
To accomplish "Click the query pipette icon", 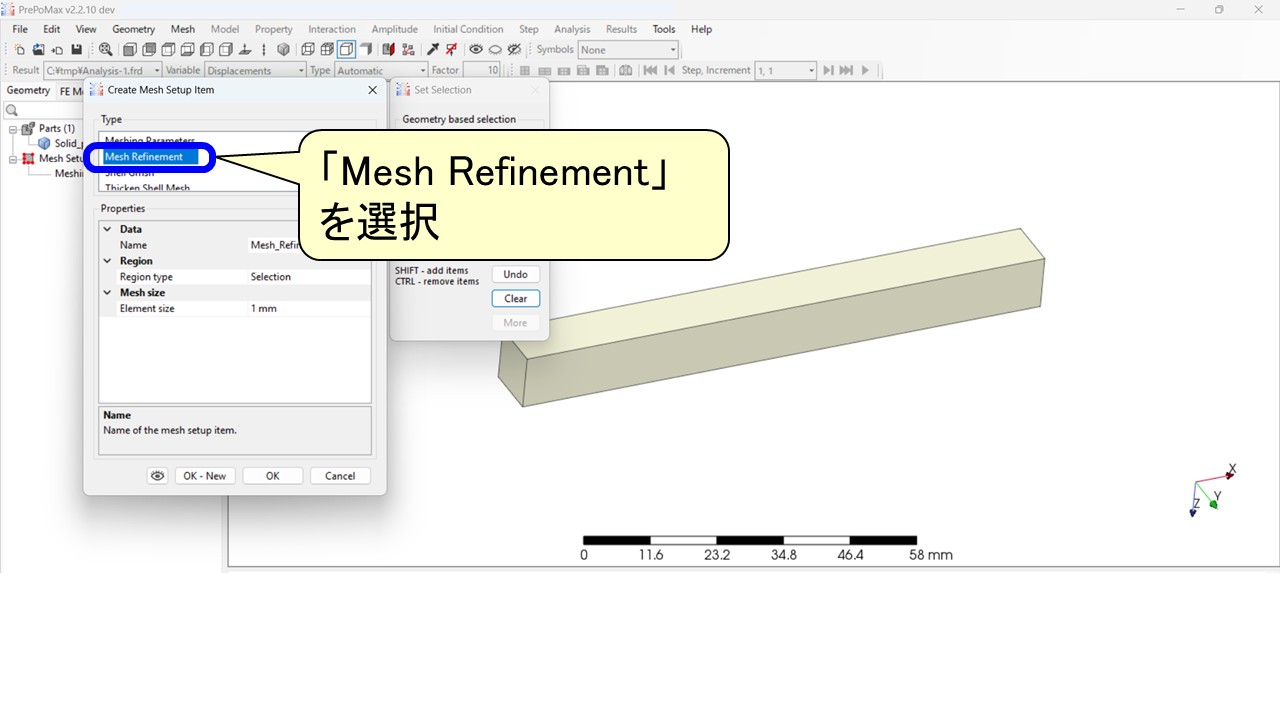I will coord(433,49).
